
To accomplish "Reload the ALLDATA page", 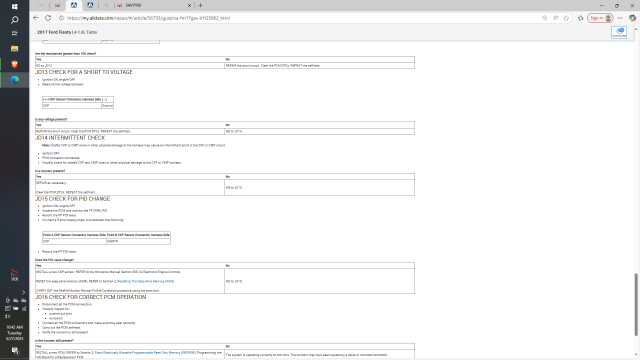I will (48, 18).
